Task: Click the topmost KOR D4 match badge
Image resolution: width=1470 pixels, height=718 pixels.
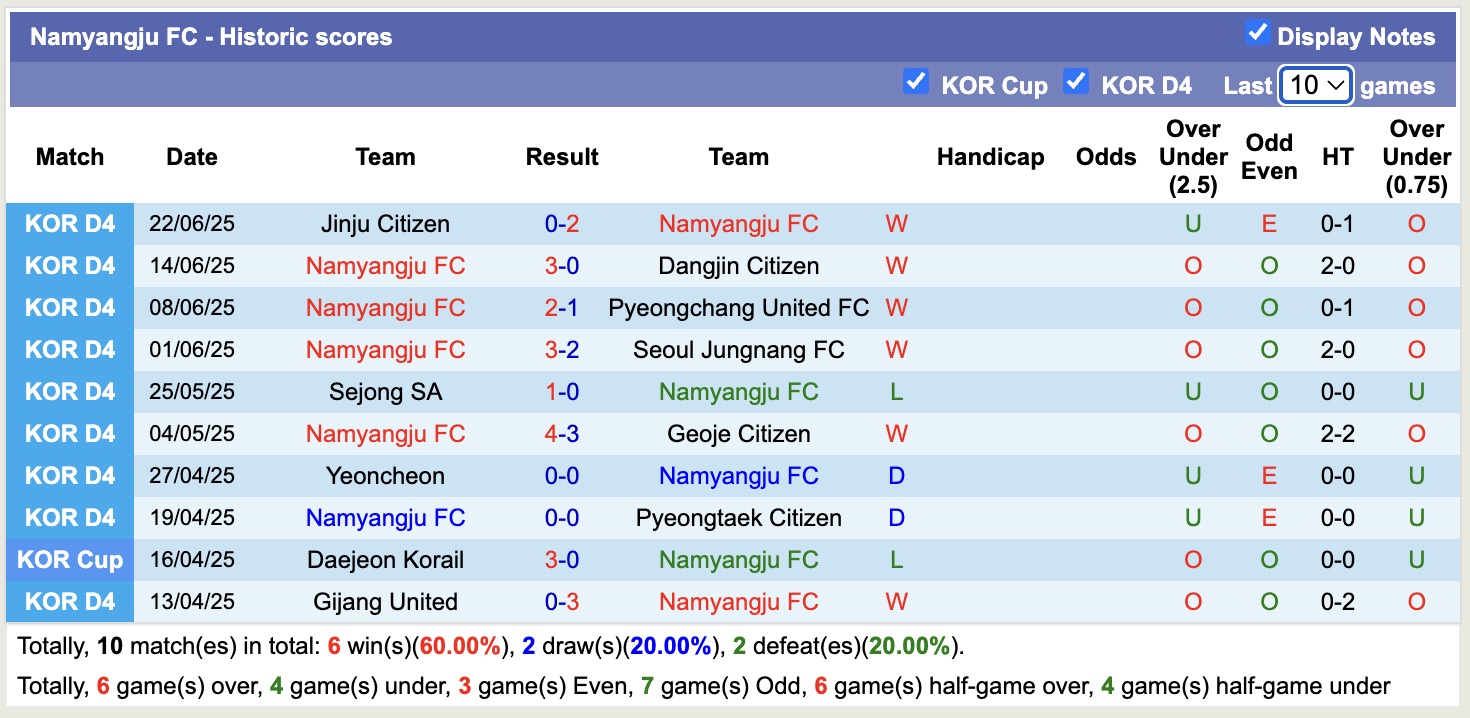Action: point(70,224)
